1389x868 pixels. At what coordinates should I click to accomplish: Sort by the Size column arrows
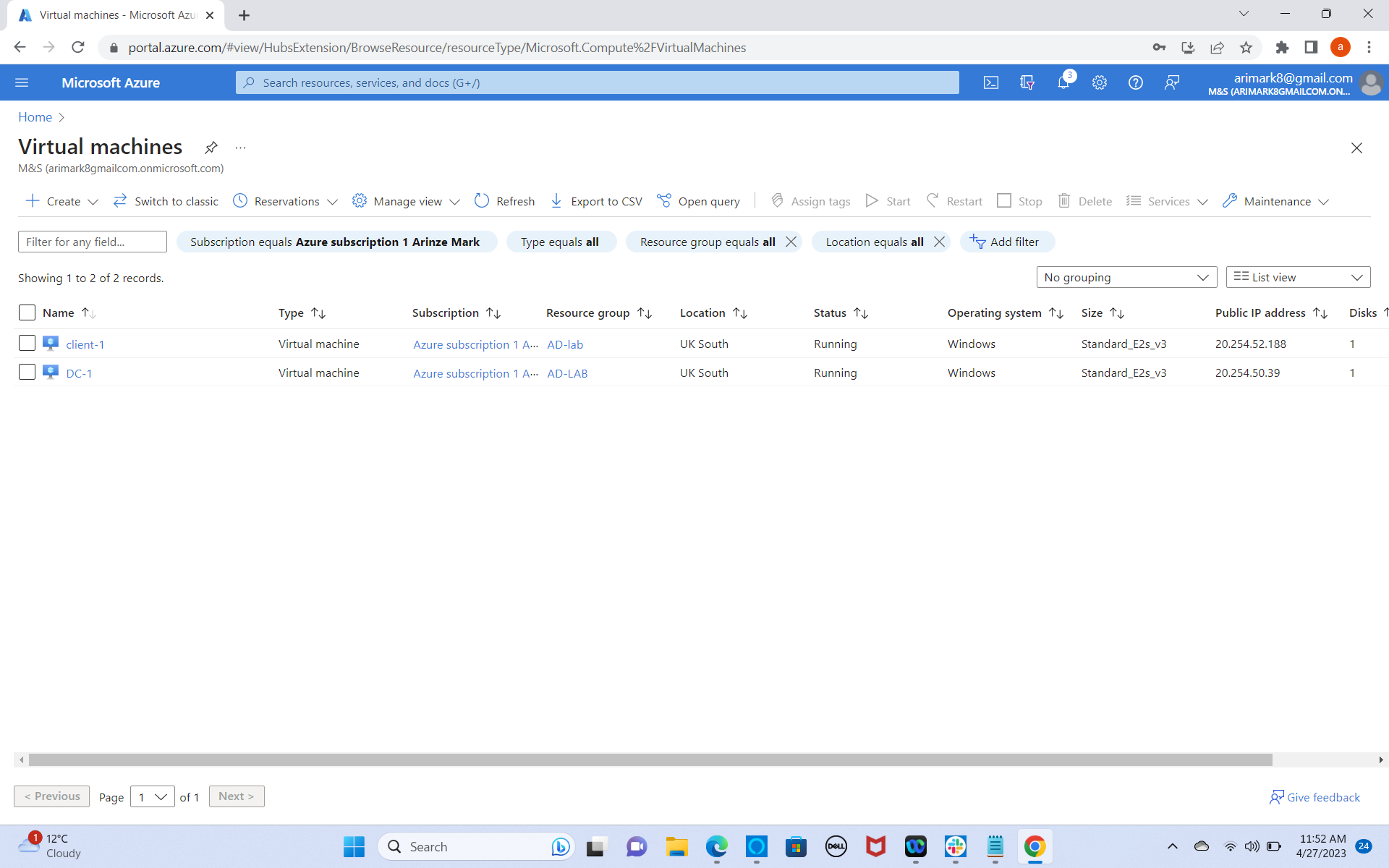[1117, 312]
